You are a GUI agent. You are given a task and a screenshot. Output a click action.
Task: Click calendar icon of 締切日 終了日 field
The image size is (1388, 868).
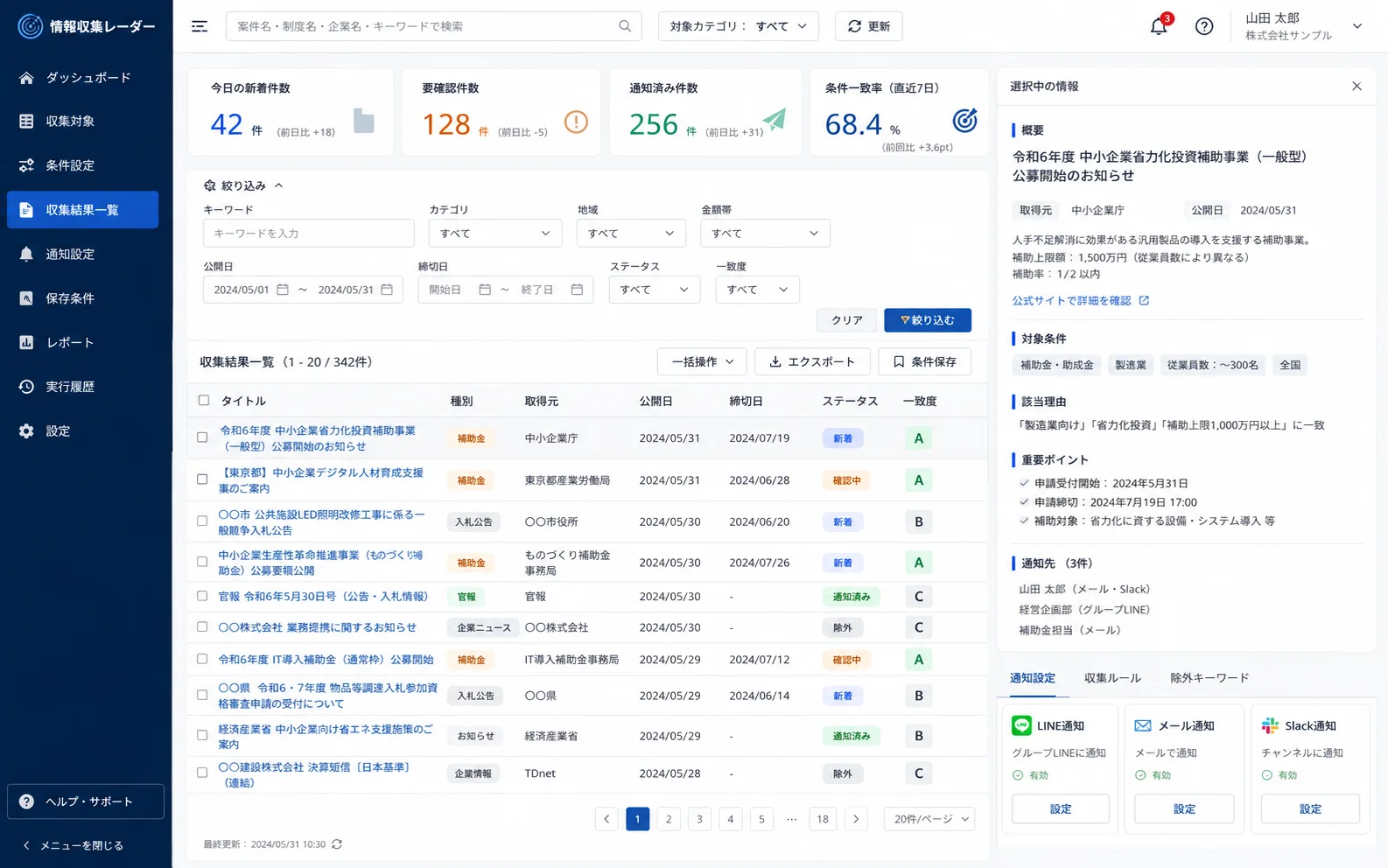tap(577, 290)
